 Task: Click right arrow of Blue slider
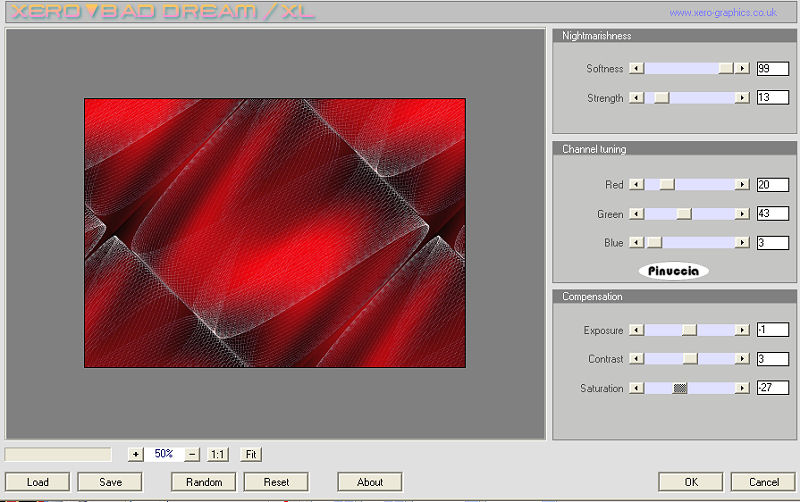point(742,242)
